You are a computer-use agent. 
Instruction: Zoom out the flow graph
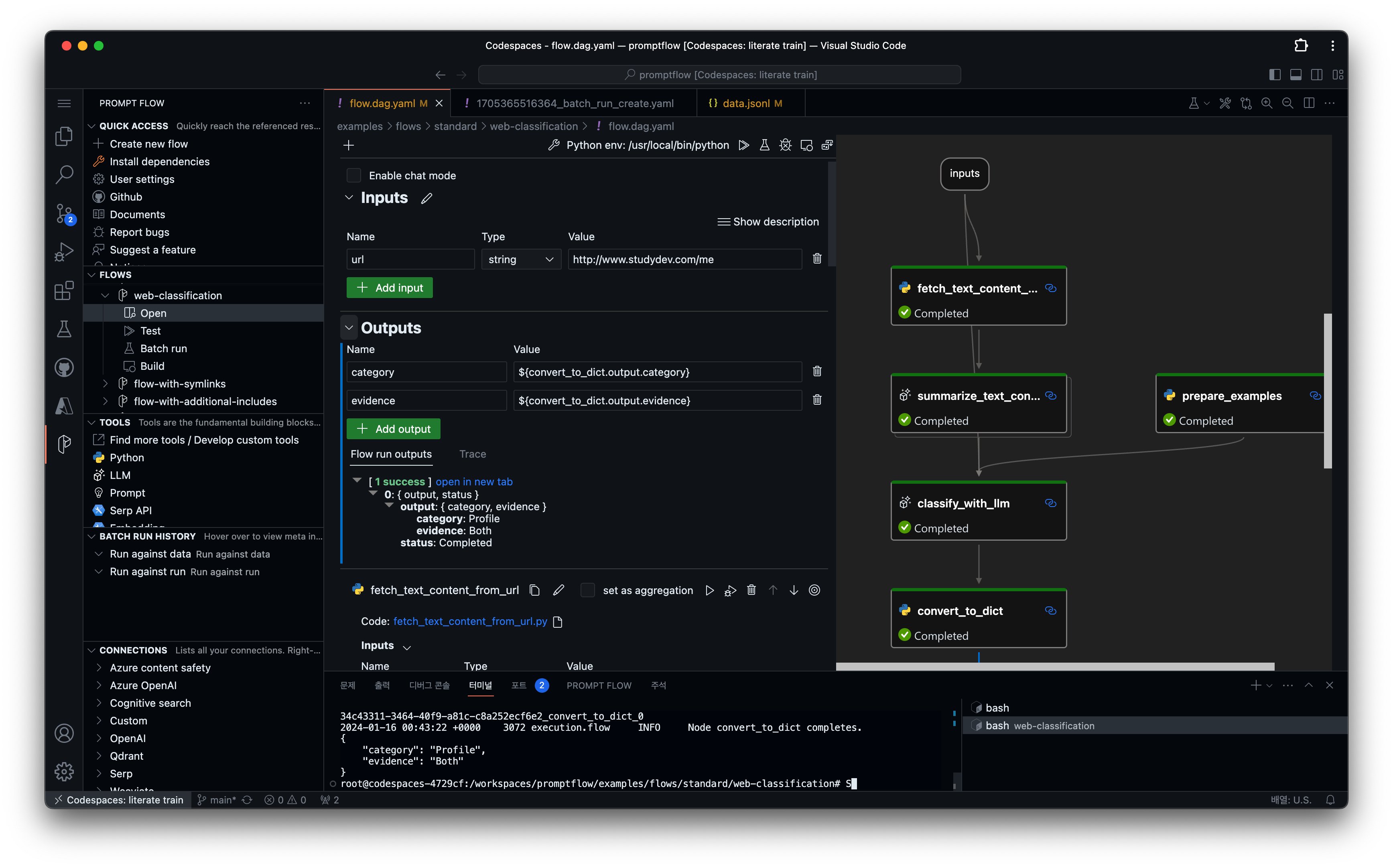1287,103
